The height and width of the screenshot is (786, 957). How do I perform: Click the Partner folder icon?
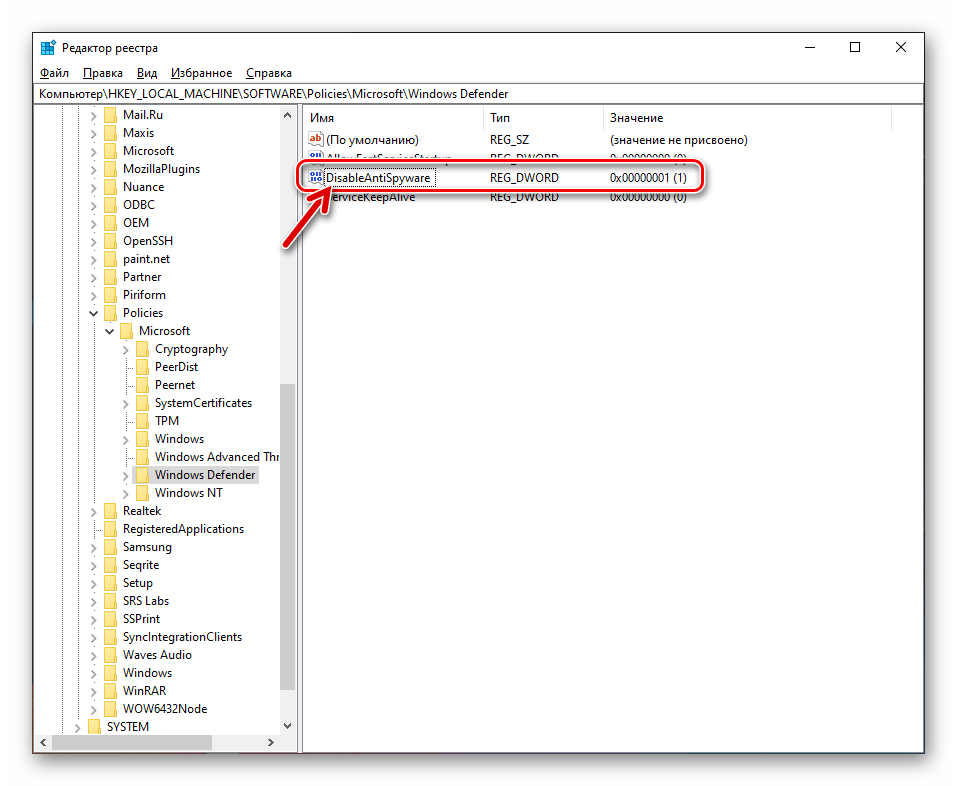point(110,277)
